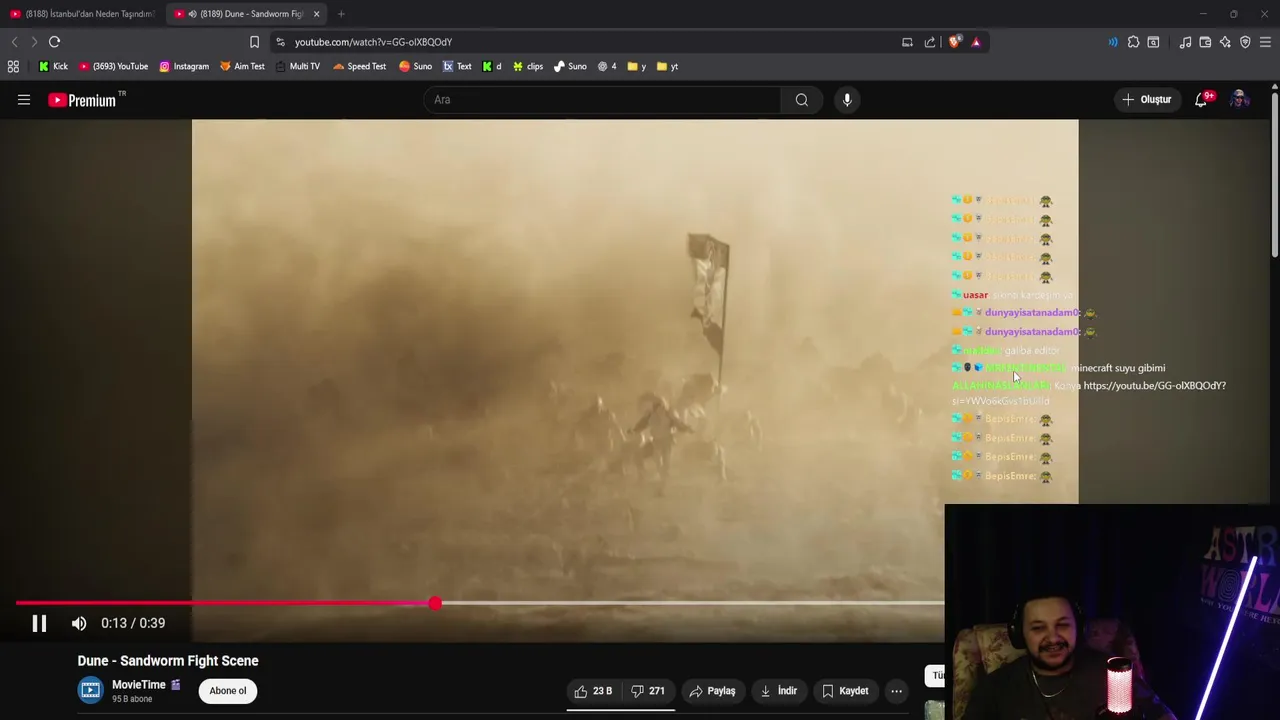1280x720 pixels.
Task: Expand the y bookmarks folder
Action: (636, 66)
